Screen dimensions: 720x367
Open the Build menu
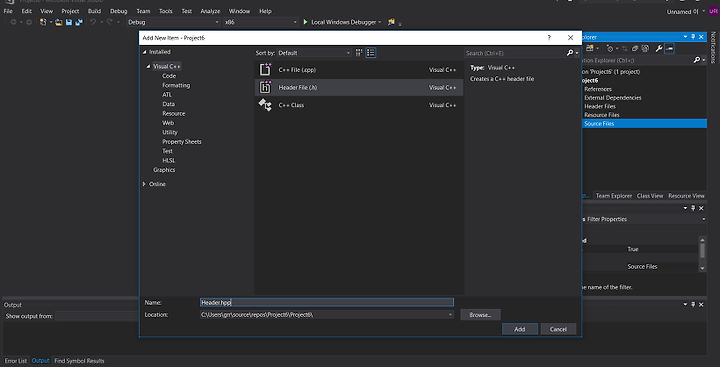click(94, 11)
